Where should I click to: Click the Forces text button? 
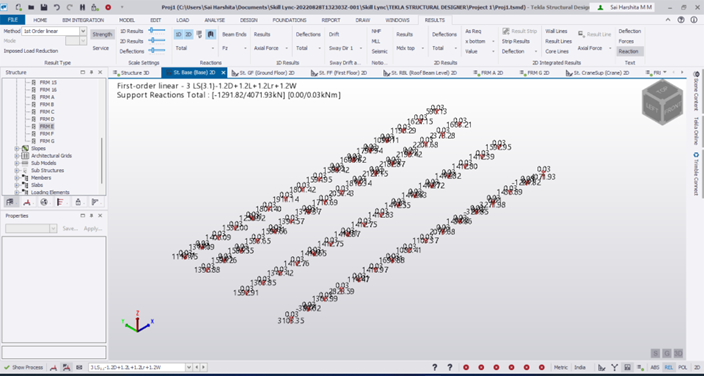click(x=626, y=41)
